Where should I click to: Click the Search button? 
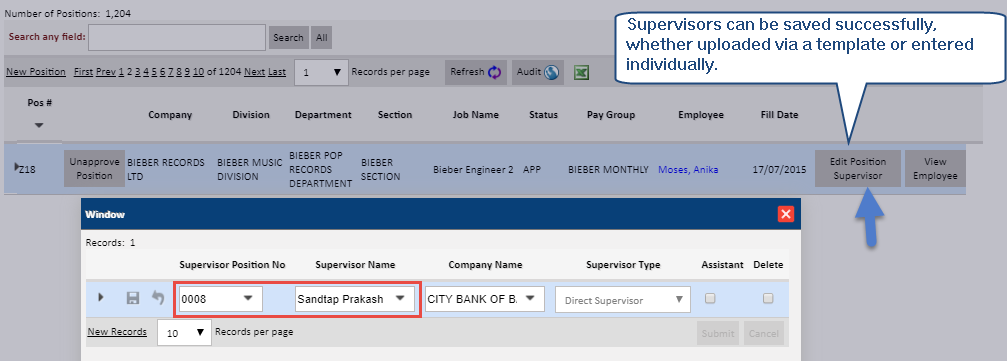288,38
